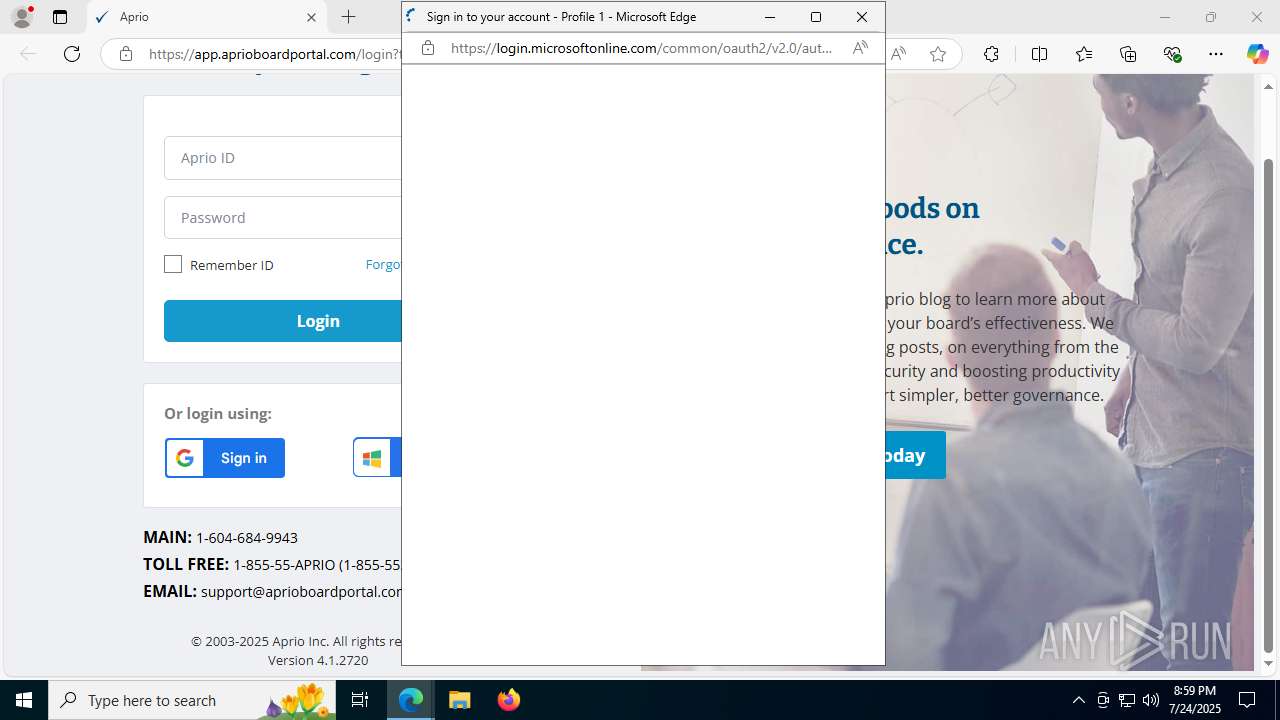Refresh the Aprio page
This screenshot has height=720, width=1280.
tap(72, 54)
